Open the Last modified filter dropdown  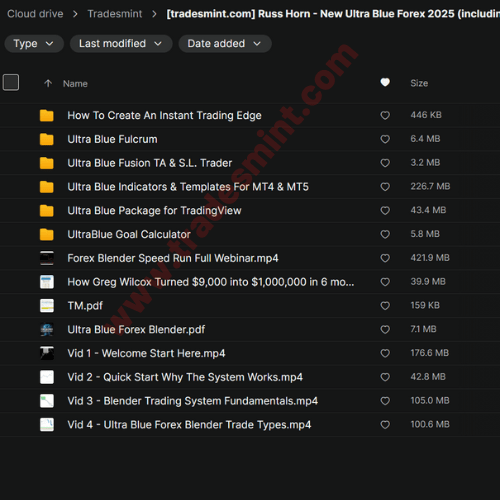[x=121, y=44]
